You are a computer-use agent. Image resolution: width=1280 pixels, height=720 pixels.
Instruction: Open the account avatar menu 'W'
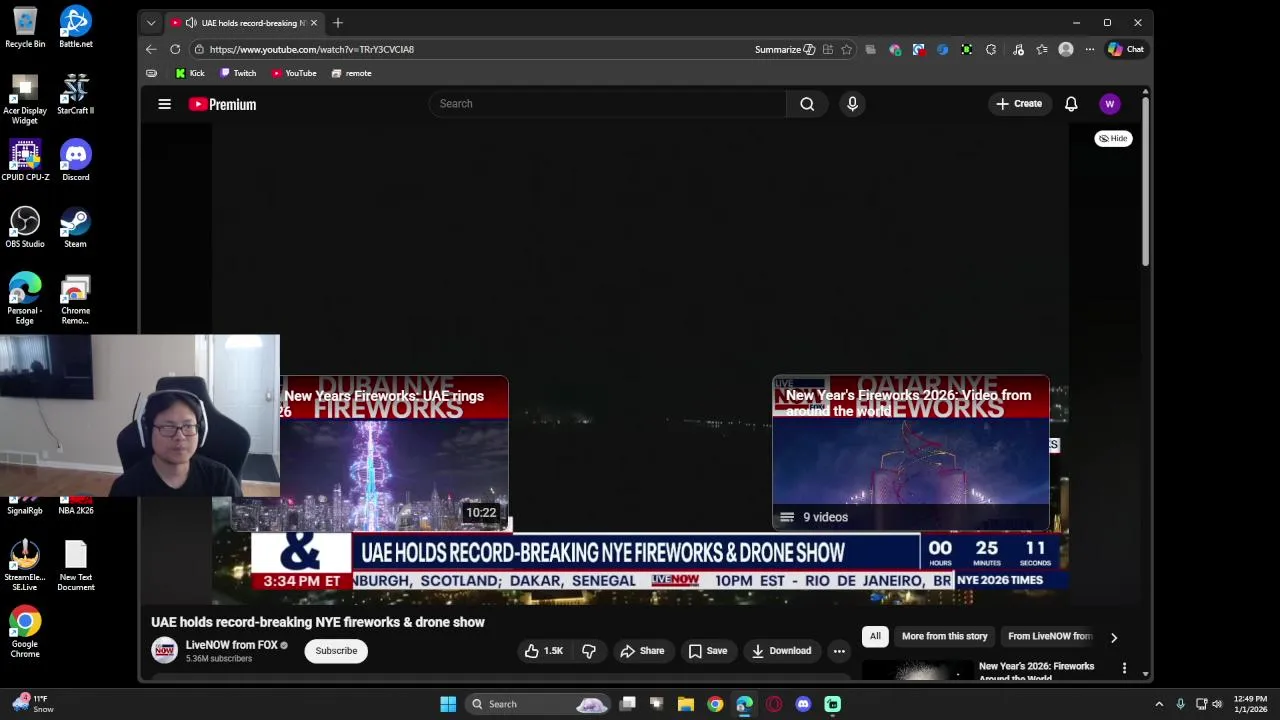tap(1109, 104)
